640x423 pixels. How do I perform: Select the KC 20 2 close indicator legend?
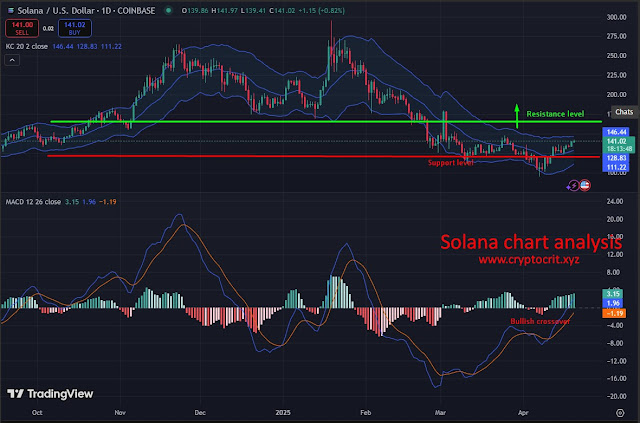coord(27,47)
